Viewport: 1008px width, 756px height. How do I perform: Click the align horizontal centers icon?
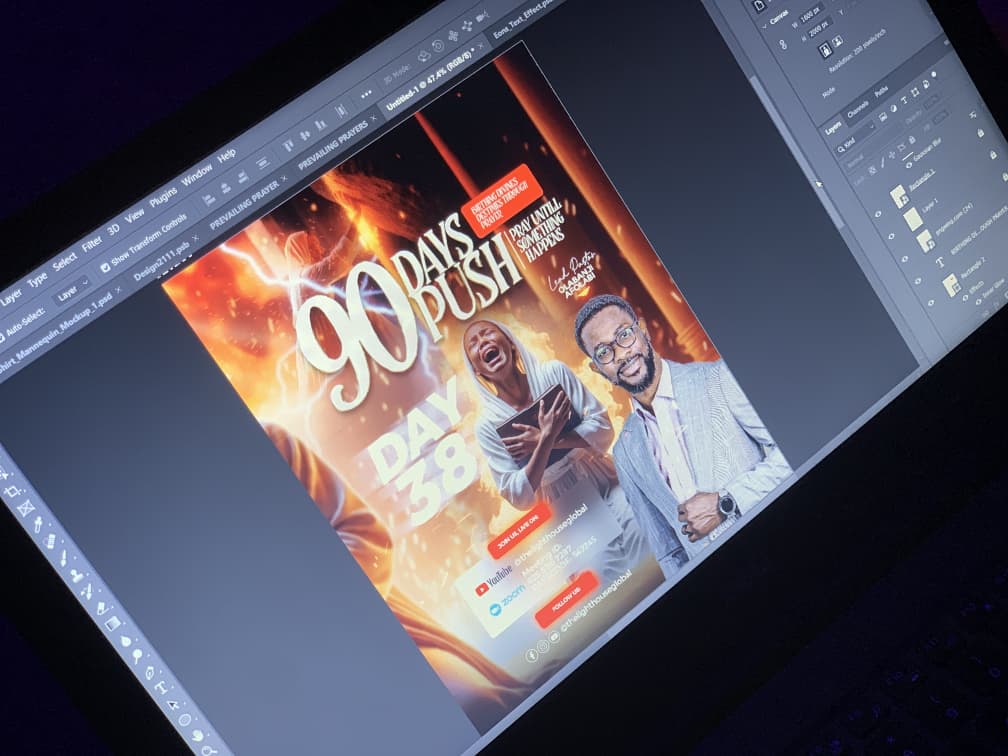(x=227, y=188)
